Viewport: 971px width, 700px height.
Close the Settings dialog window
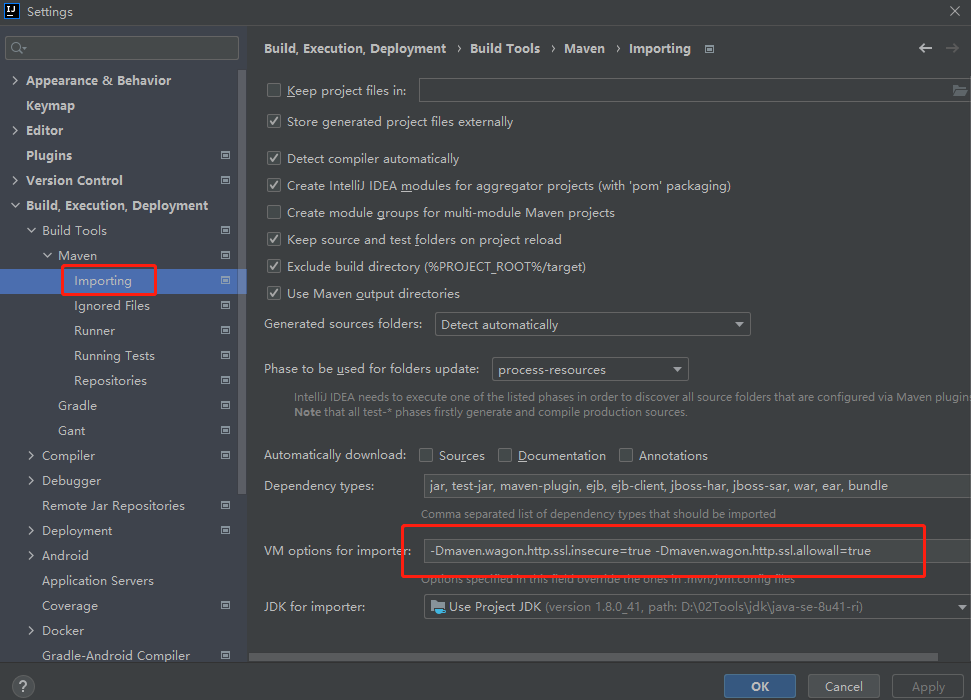(x=955, y=11)
